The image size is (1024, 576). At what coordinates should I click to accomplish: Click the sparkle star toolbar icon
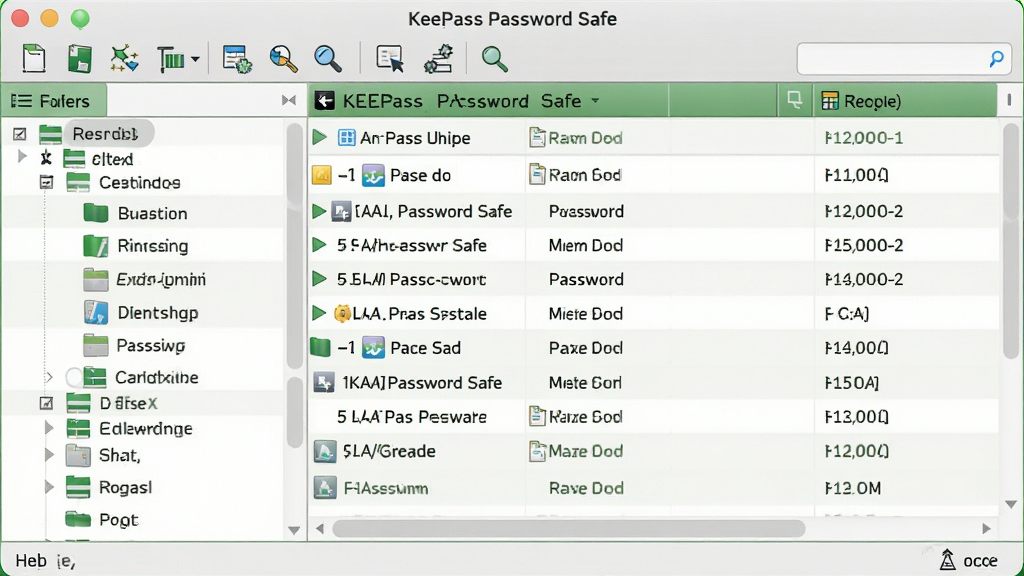pos(124,59)
